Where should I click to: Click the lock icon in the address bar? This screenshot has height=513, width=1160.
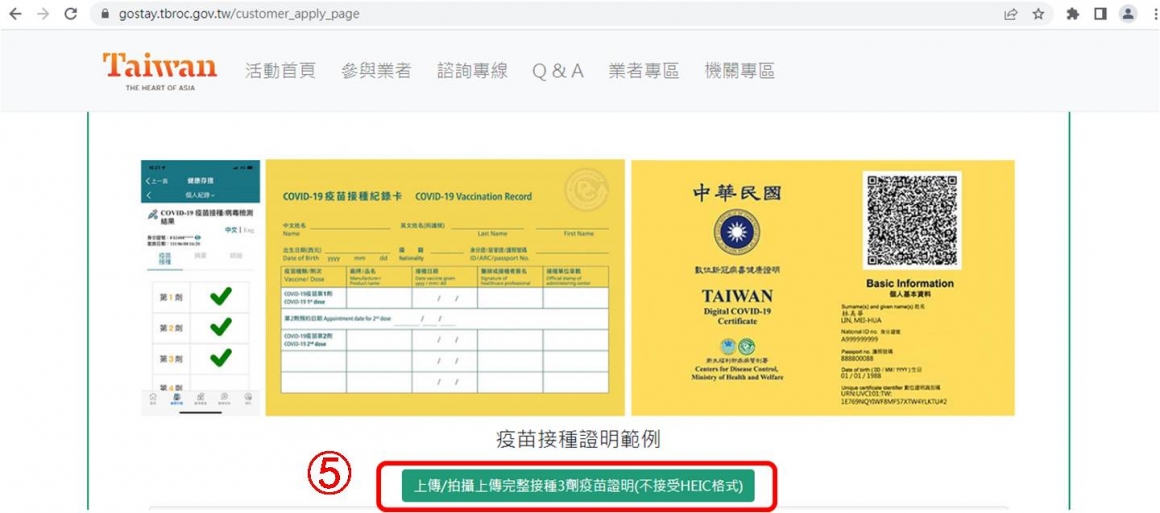pyautogui.click(x=104, y=14)
